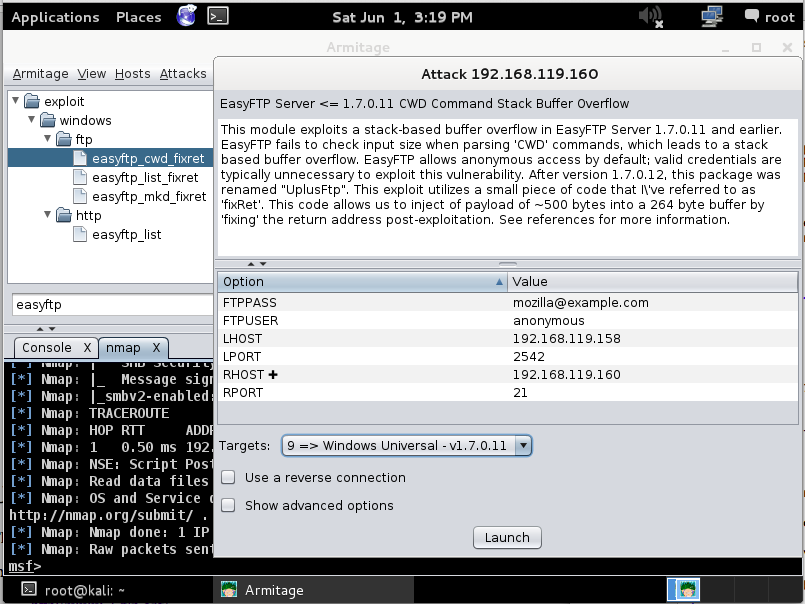Click the LHOST value 192.168.119.158

click(567, 338)
